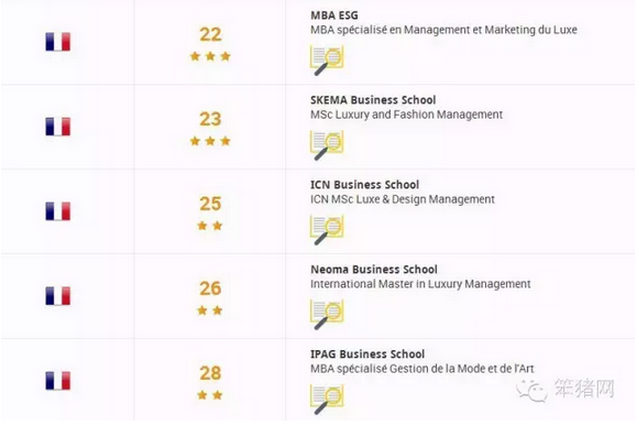Select International Master in Luxury Management program
The image size is (638, 428).
[x=420, y=284]
